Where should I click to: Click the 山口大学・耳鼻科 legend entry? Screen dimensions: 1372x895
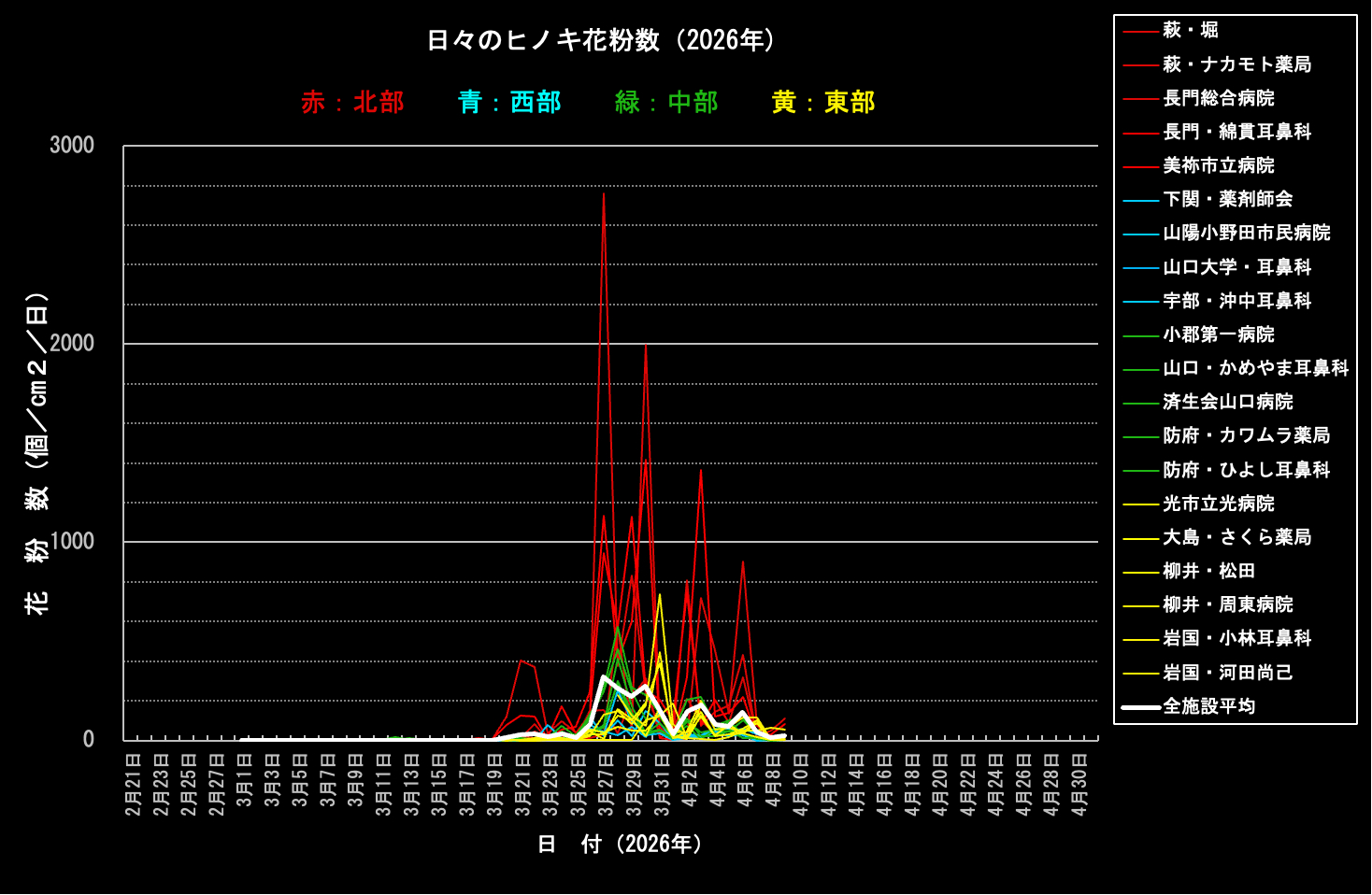click(x=1236, y=267)
